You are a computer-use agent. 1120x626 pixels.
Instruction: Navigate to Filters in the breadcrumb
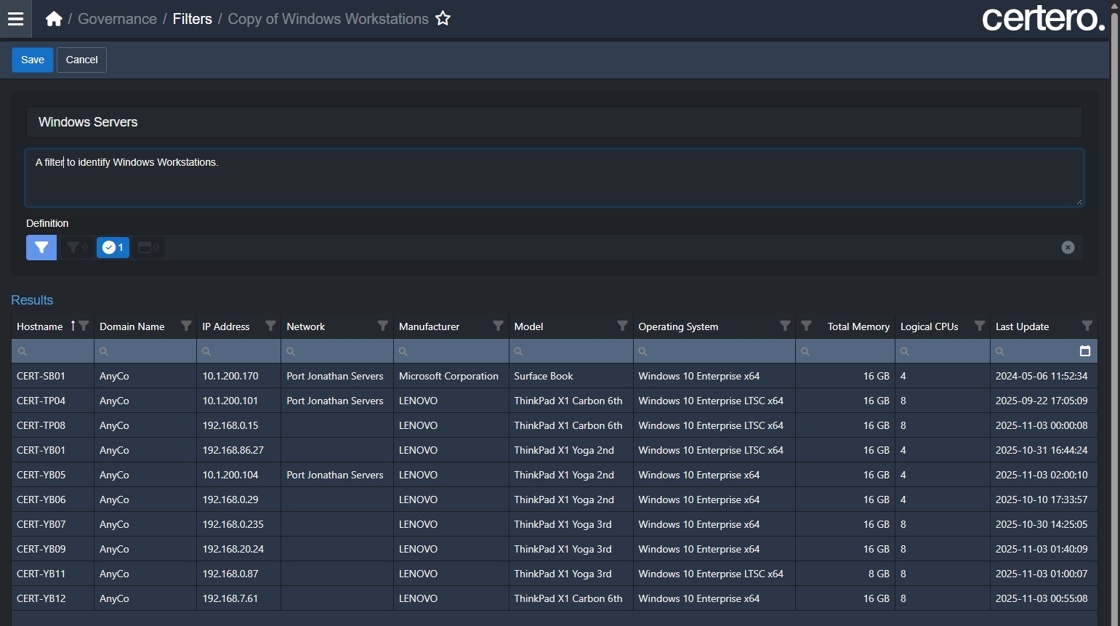[192, 19]
